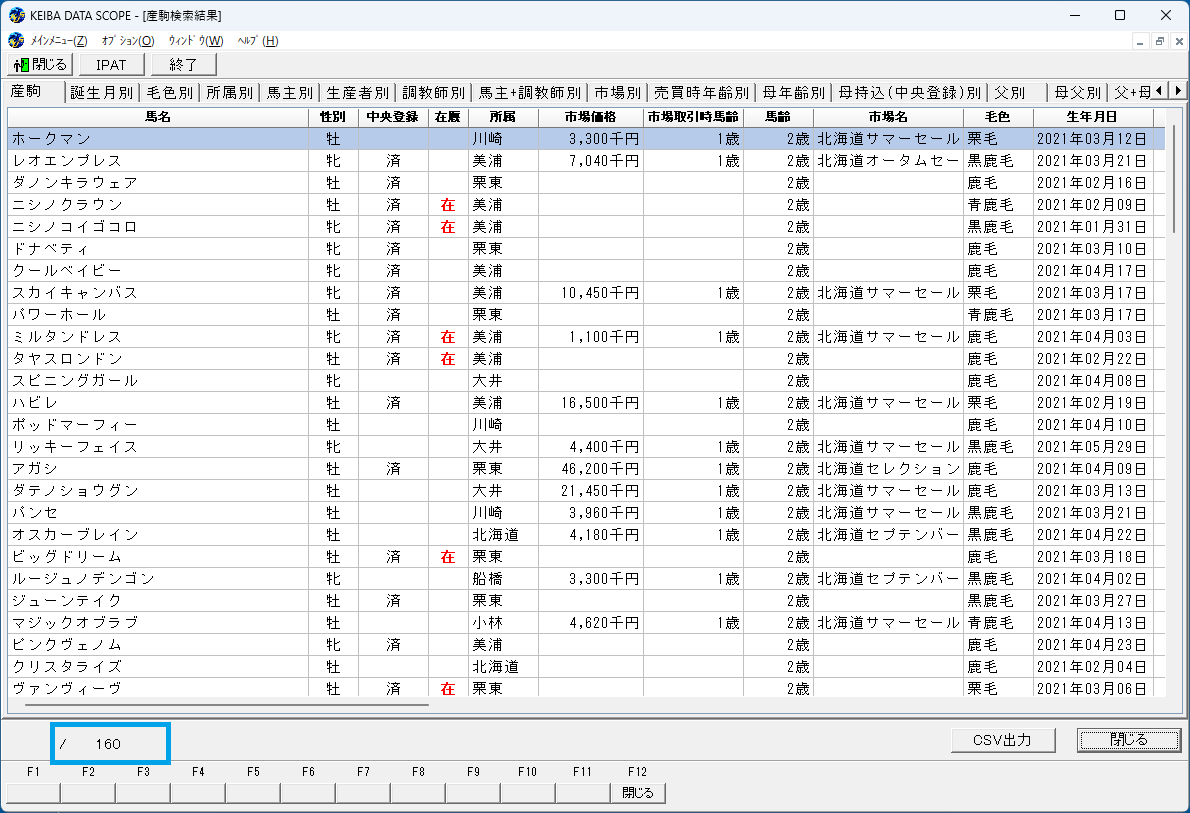Click the KEIBA DATA SCOPE title bar icon

pyautogui.click(x=16, y=15)
